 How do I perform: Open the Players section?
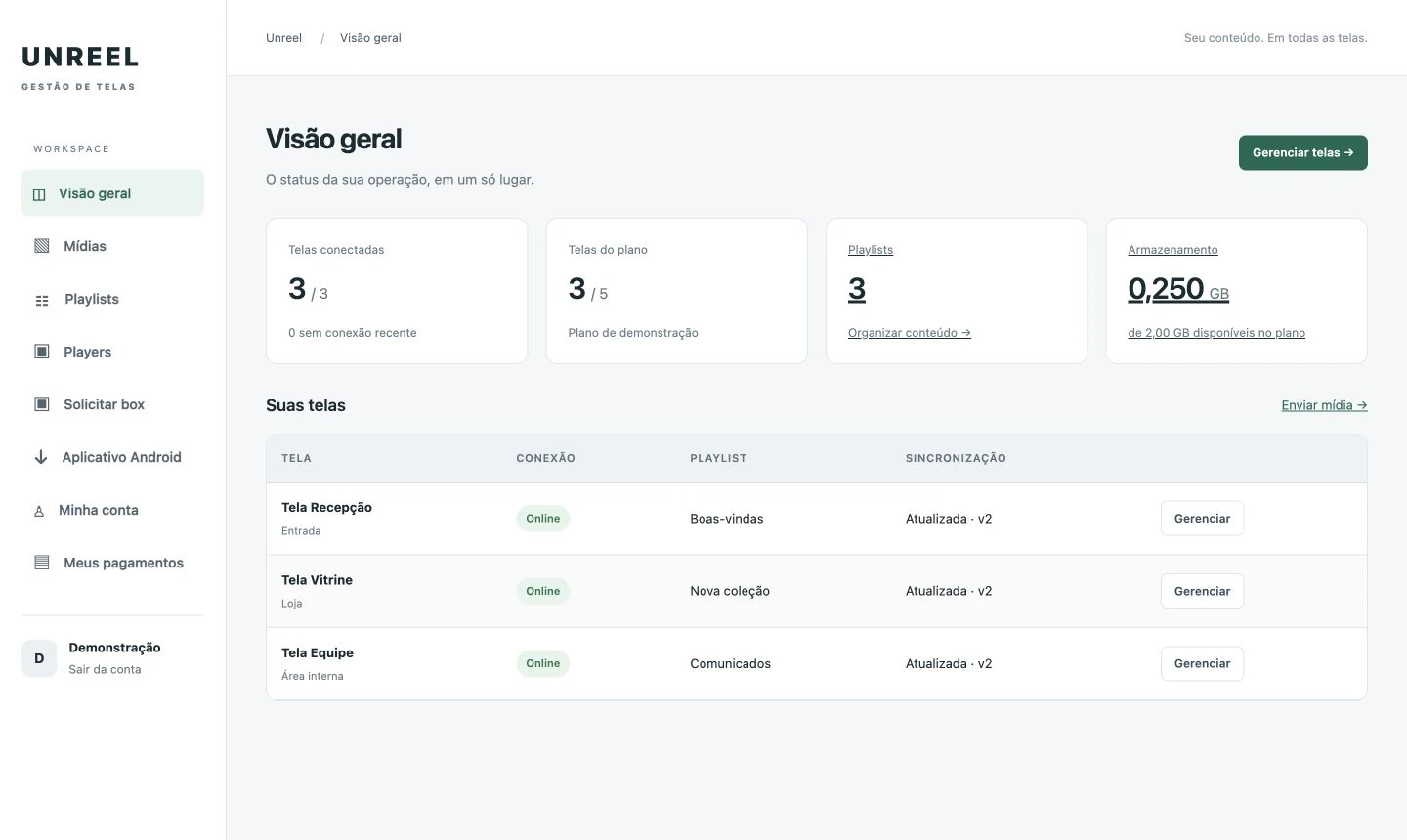click(112, 352)
